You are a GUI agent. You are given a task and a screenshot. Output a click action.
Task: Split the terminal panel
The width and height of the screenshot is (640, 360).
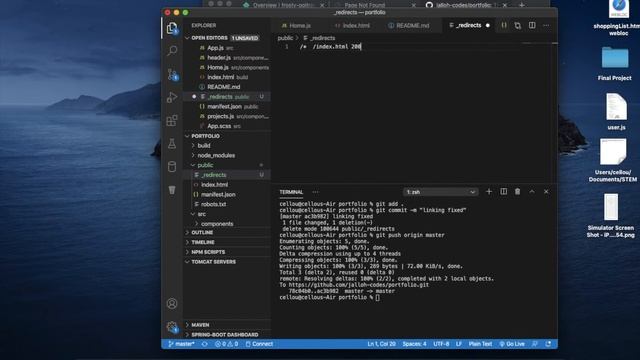tap(504, 191)
